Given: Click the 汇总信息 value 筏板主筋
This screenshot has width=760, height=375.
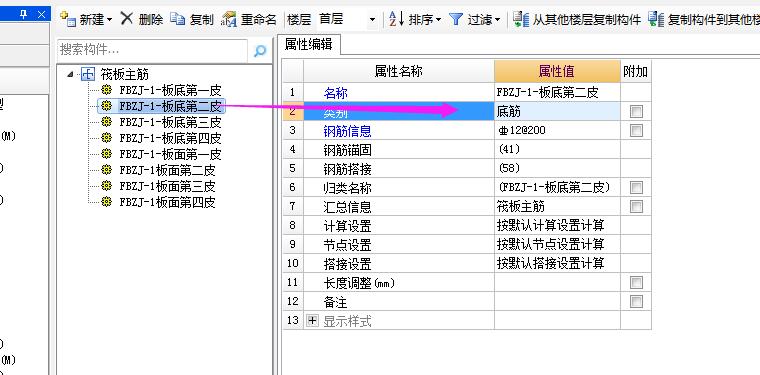Looking at the screenshot, I should [557, 206].
